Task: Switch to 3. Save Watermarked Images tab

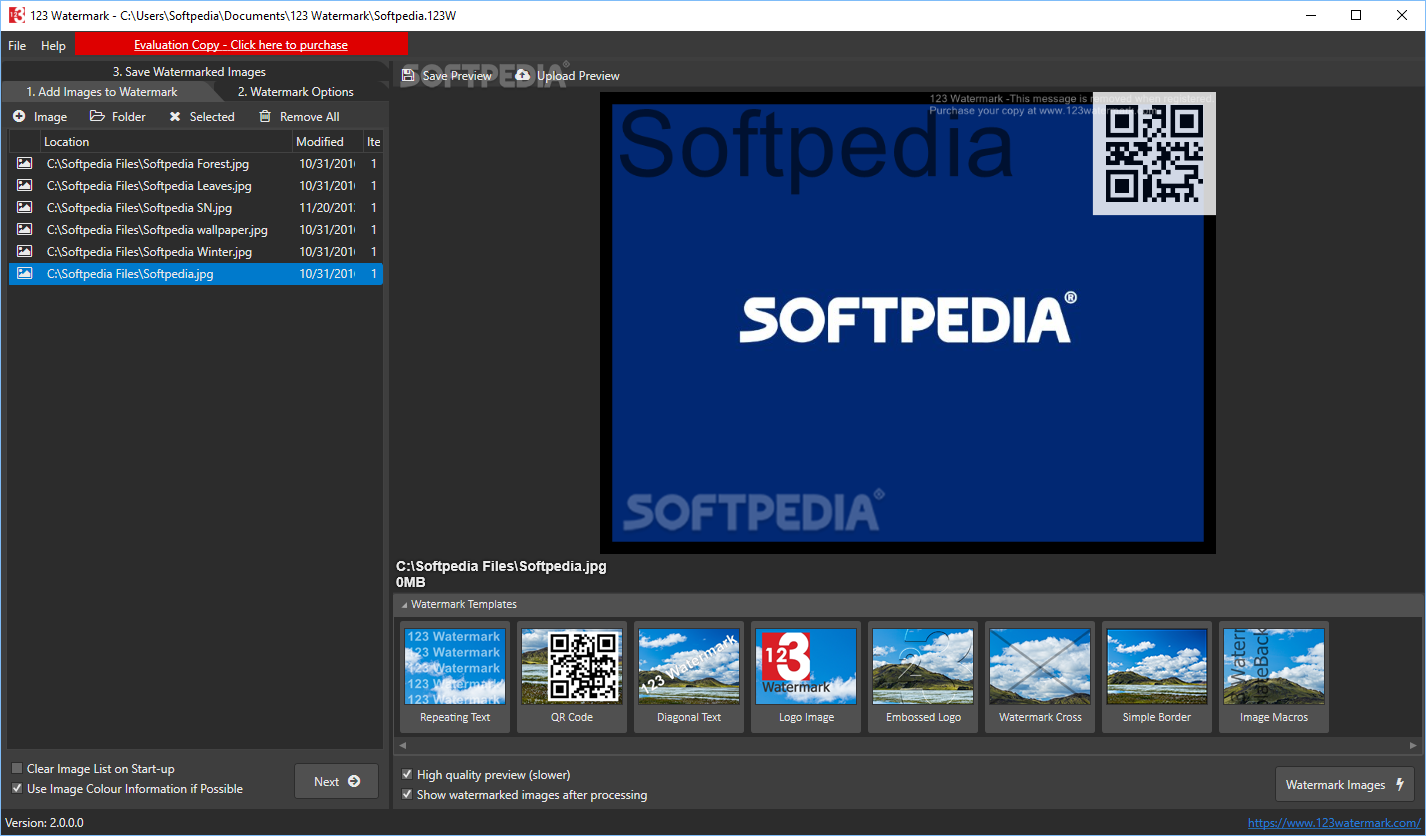Action: point(189,72)
